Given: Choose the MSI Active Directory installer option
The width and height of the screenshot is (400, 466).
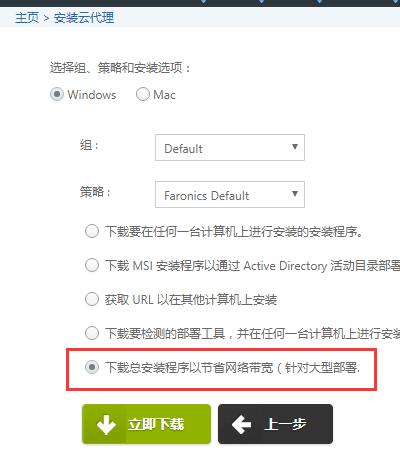Looking at the screenshot, I should [x=92, y=265].
